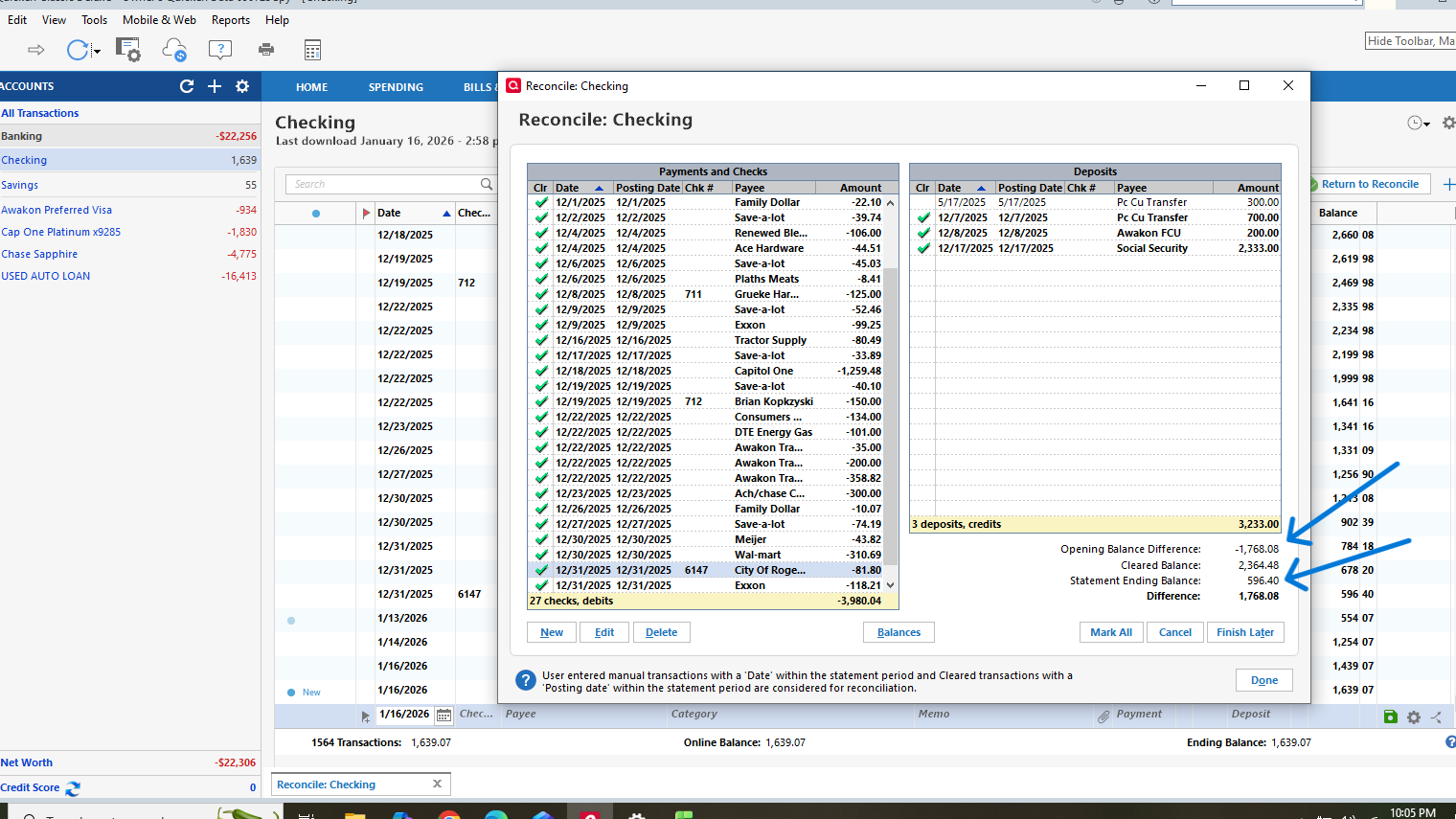Click the Quicken logo in the Reconcile title bar
1456x819 pixels.
click(x=513, y=85)
